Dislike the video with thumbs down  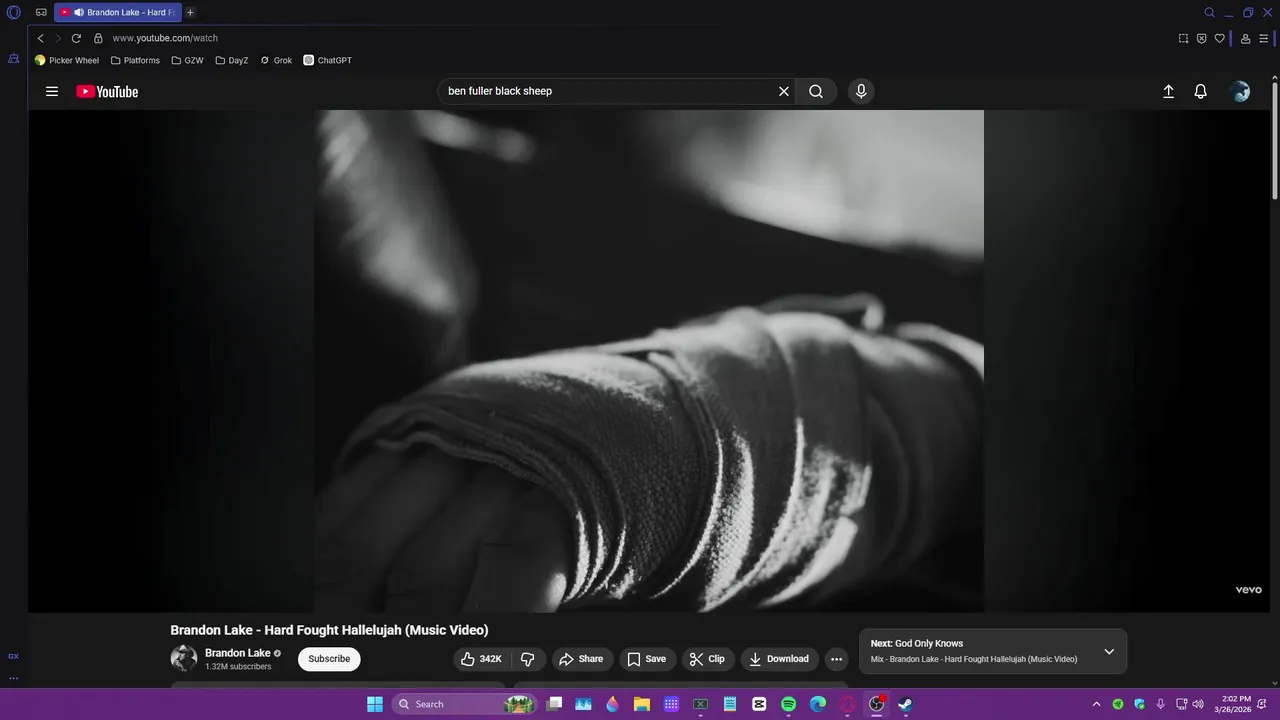tap(528, 659)
